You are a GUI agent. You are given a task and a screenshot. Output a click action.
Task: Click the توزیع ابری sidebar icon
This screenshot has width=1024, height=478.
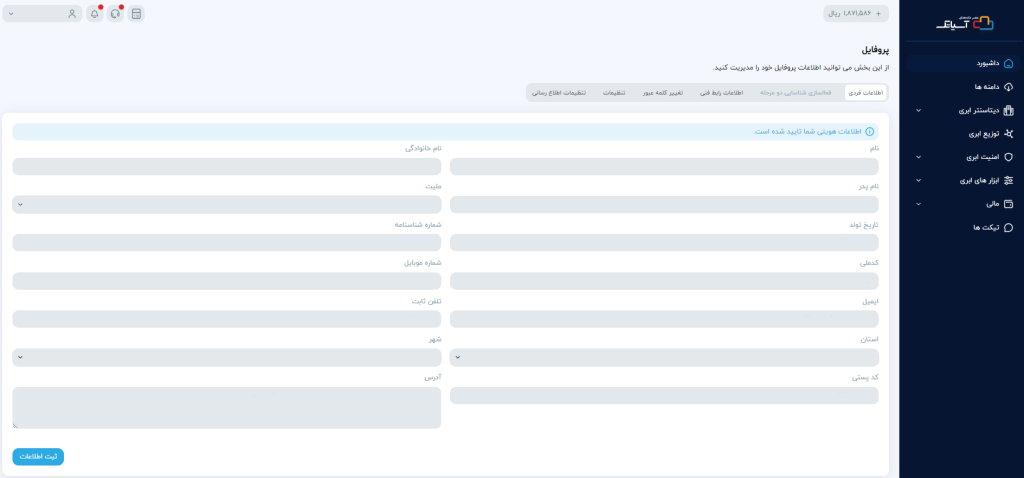[1008, 133]
